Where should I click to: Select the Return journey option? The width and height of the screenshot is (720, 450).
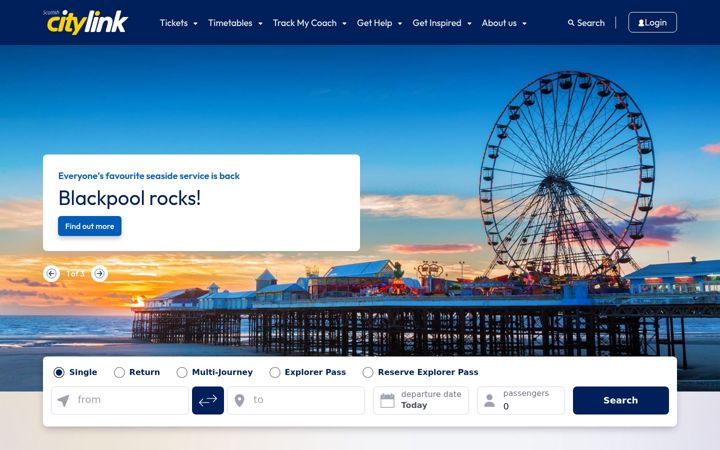tap(119, 372)
